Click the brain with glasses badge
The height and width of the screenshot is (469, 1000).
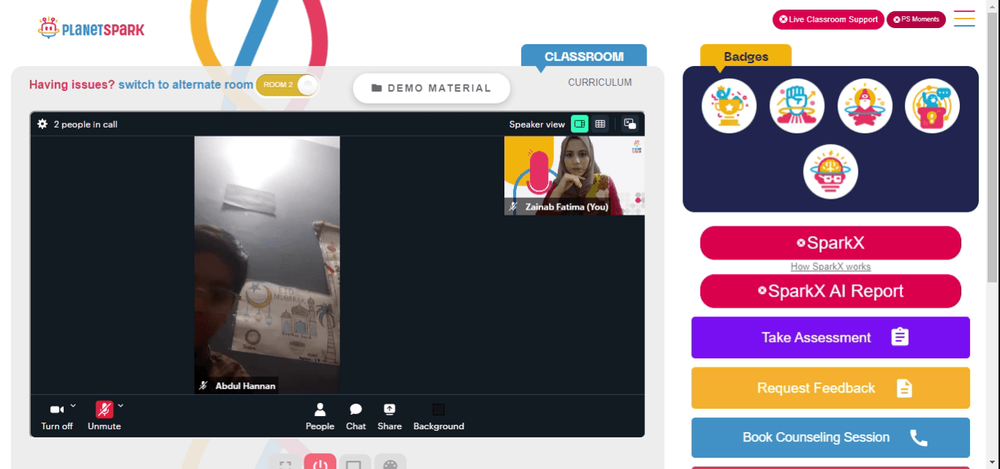click(x=830, y=172)
